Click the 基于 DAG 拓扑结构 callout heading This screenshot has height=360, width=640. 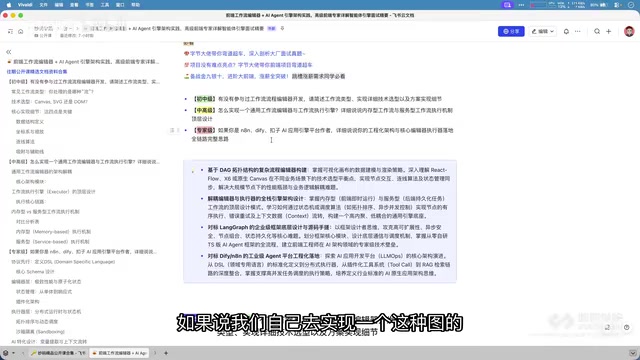[x=257, y=170]
